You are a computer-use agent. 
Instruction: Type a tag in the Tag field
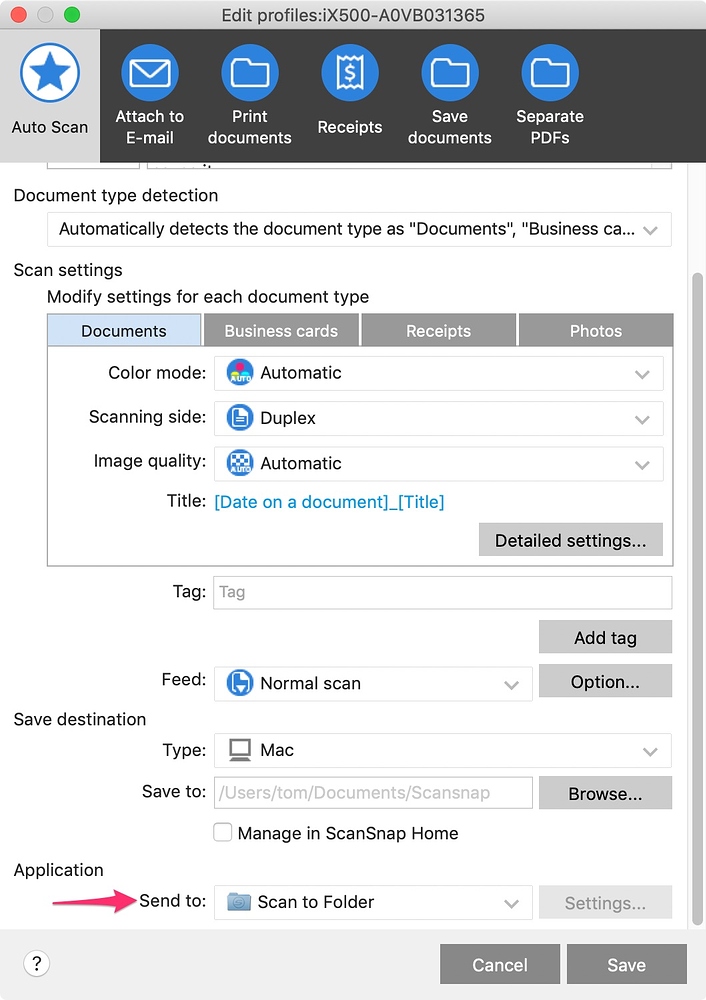(x=442, y=592)
